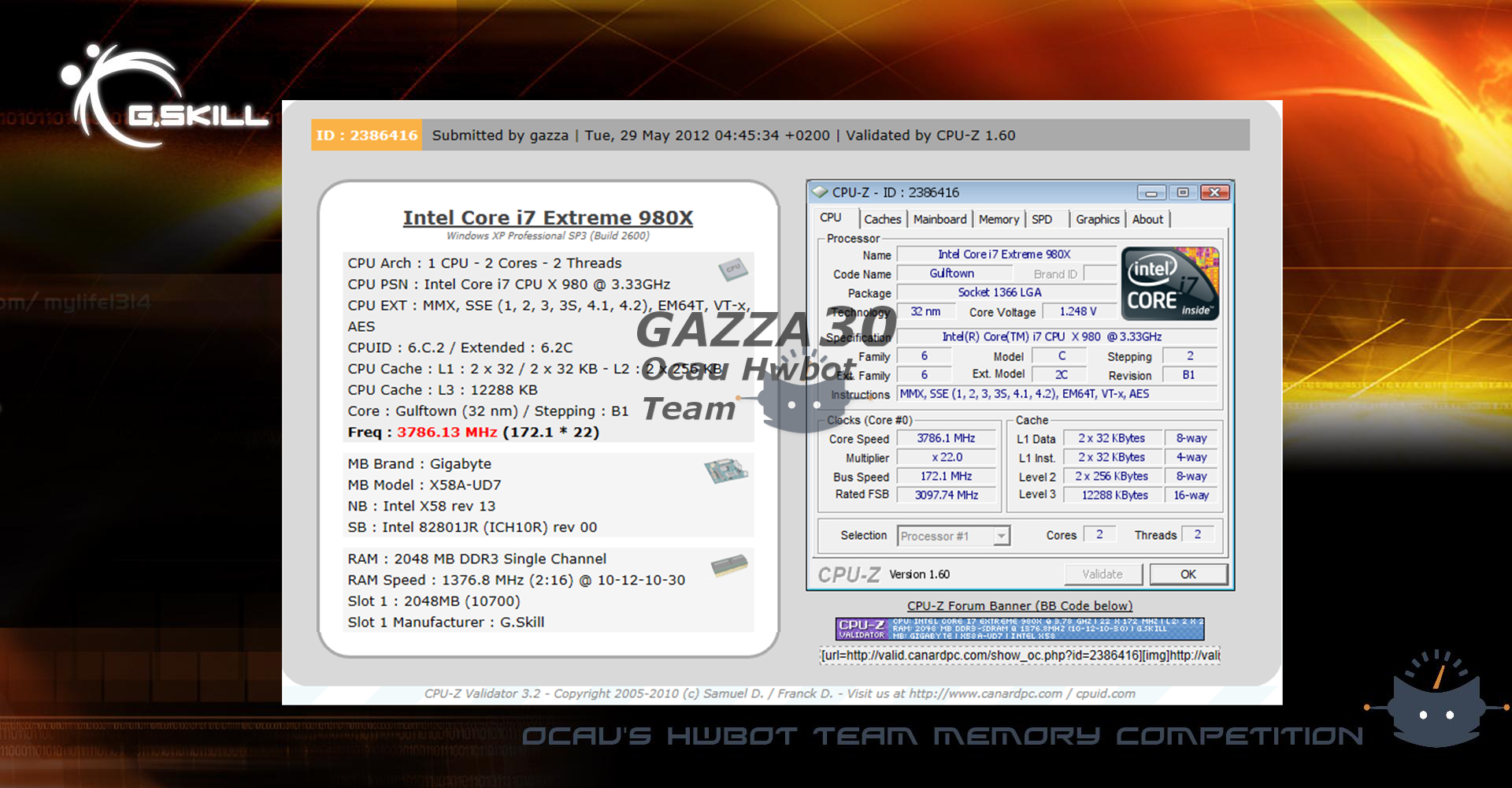The height and width of the screenshot is (788, 1512).
Task: Click the orange ID : 2386416 badge
Action: click(x=367, y=135)
